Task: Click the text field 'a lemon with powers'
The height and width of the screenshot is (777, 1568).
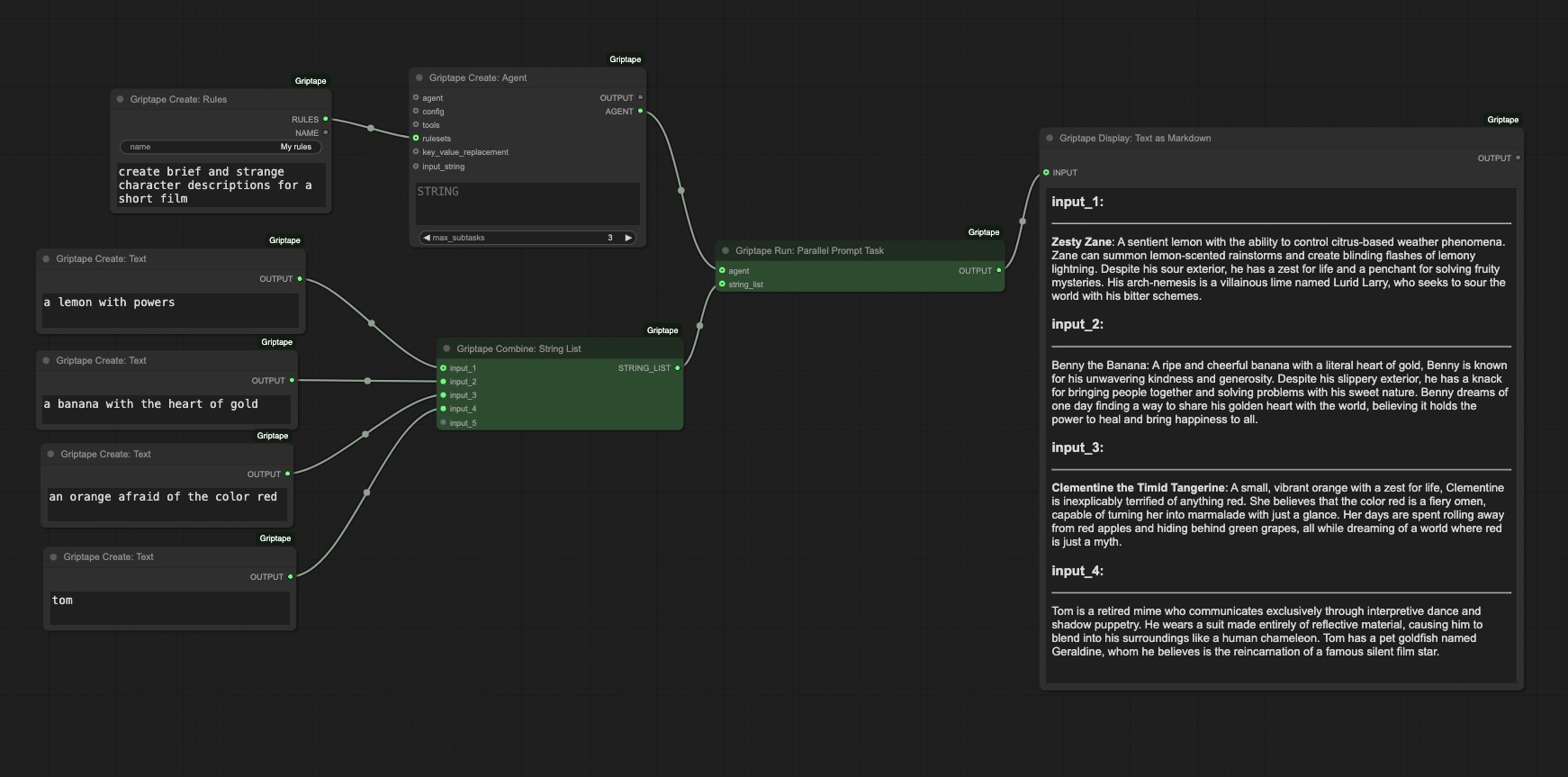Action: point(170,310)
